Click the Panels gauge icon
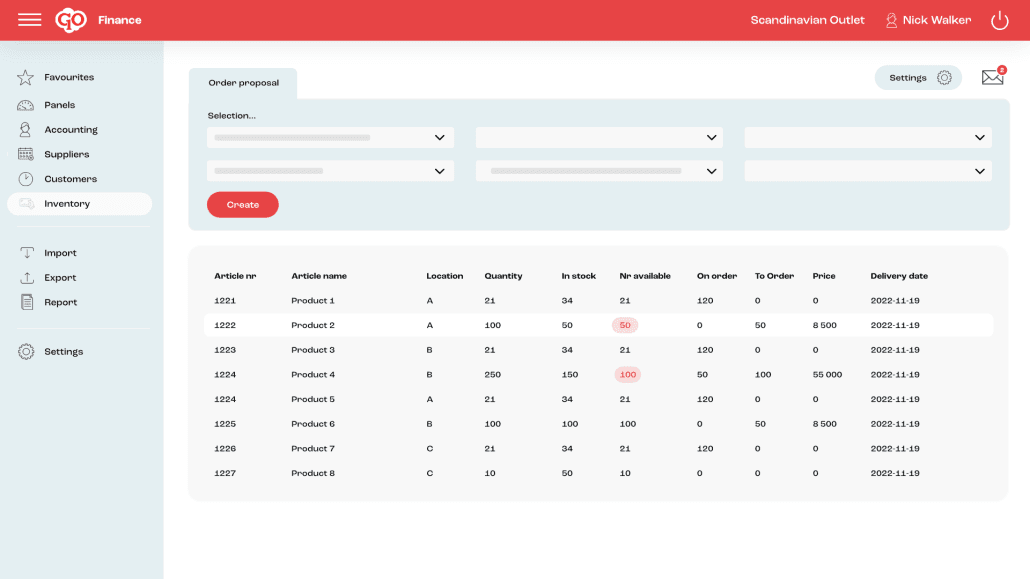The image size is (1030, 579). click(26, 105)
